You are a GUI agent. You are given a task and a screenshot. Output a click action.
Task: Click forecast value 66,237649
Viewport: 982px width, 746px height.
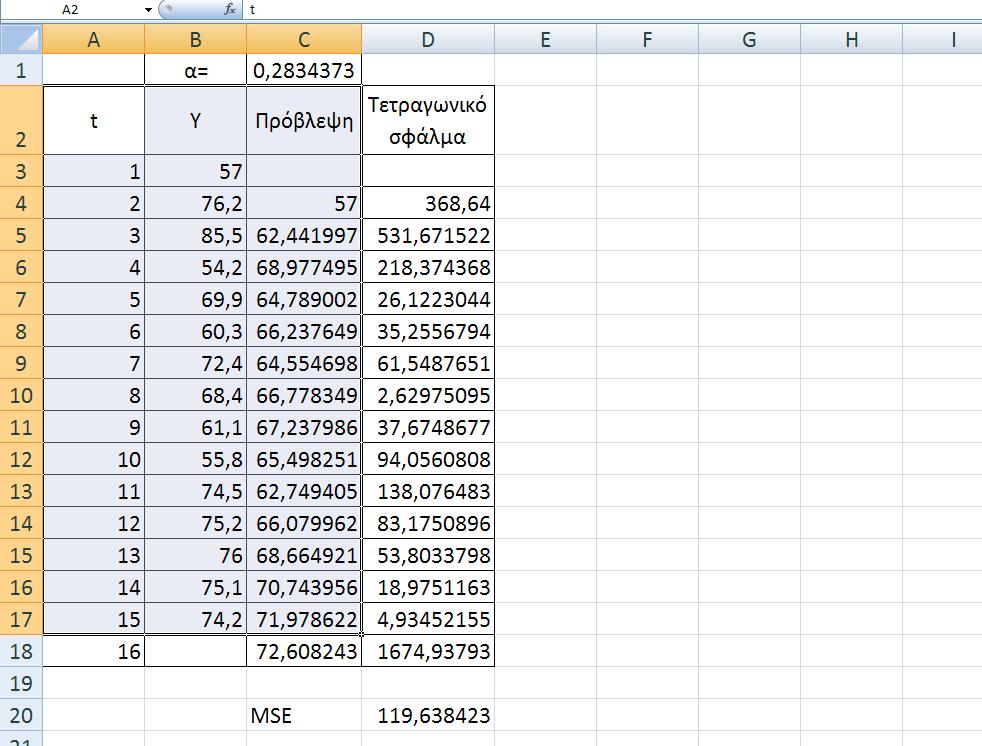click(x=304, y=331)
